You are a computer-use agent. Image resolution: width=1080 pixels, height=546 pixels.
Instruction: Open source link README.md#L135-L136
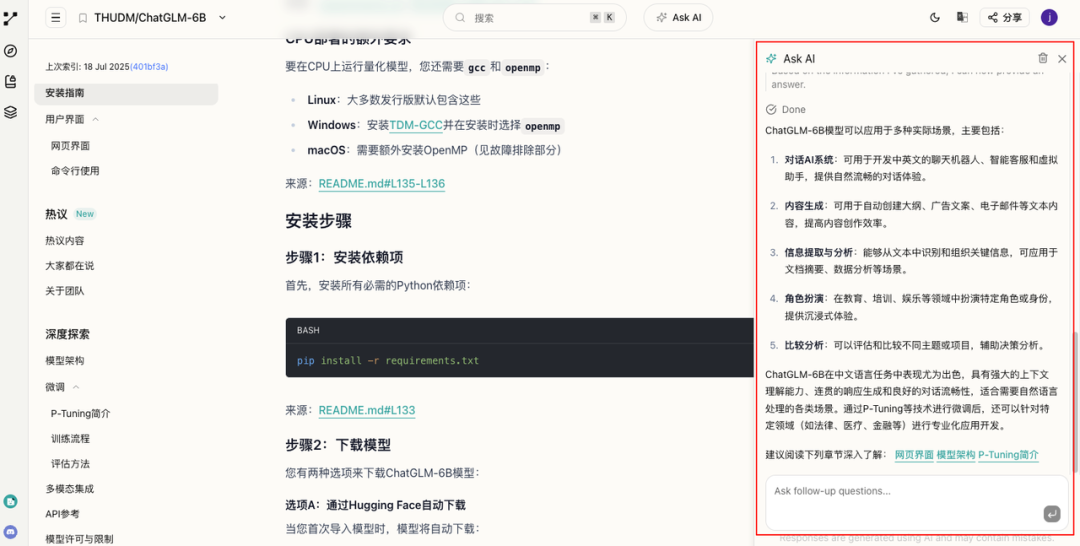tap(382, 184)
